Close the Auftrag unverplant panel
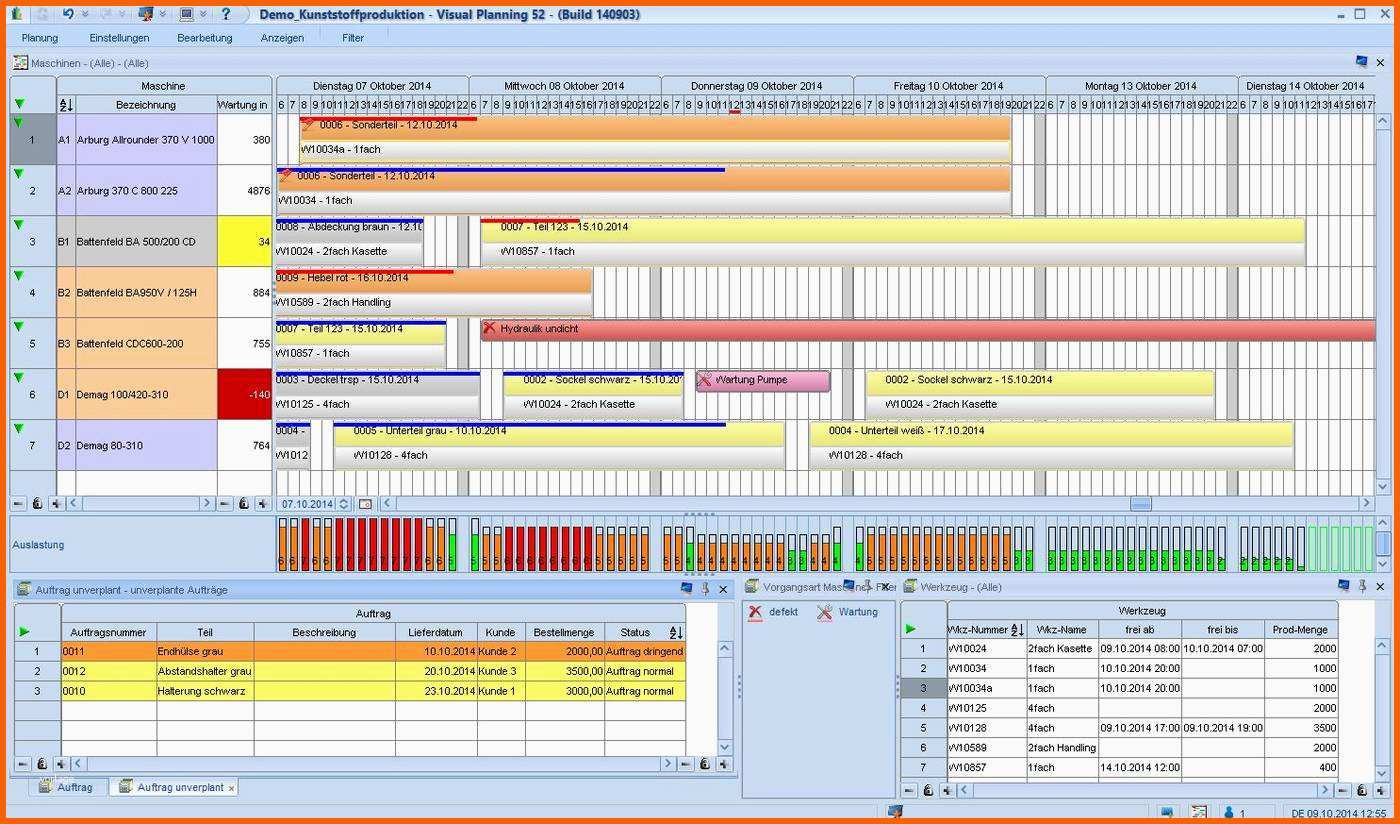 [x=723, y=589]
